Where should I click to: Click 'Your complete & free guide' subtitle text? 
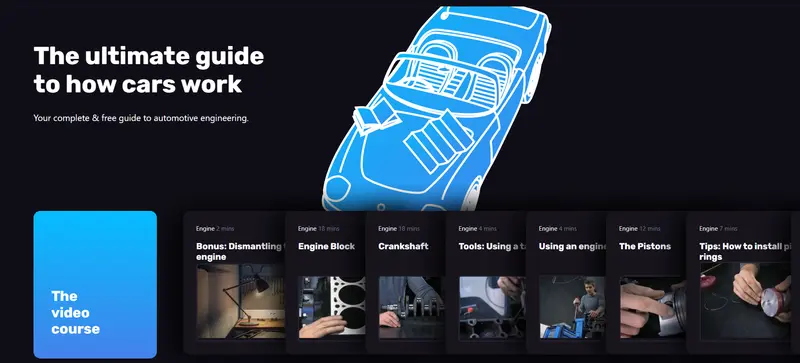click(141, 118)
